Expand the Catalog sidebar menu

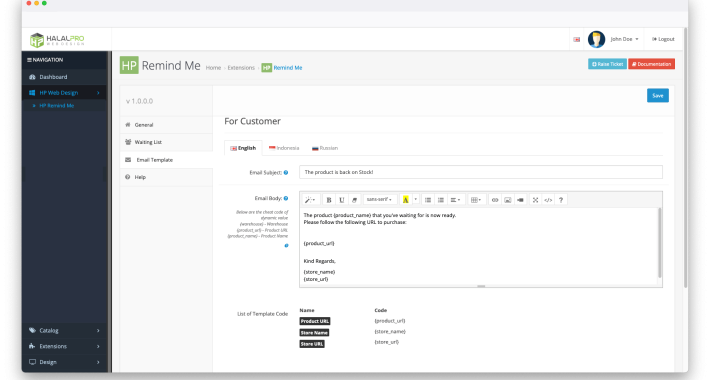64,330
